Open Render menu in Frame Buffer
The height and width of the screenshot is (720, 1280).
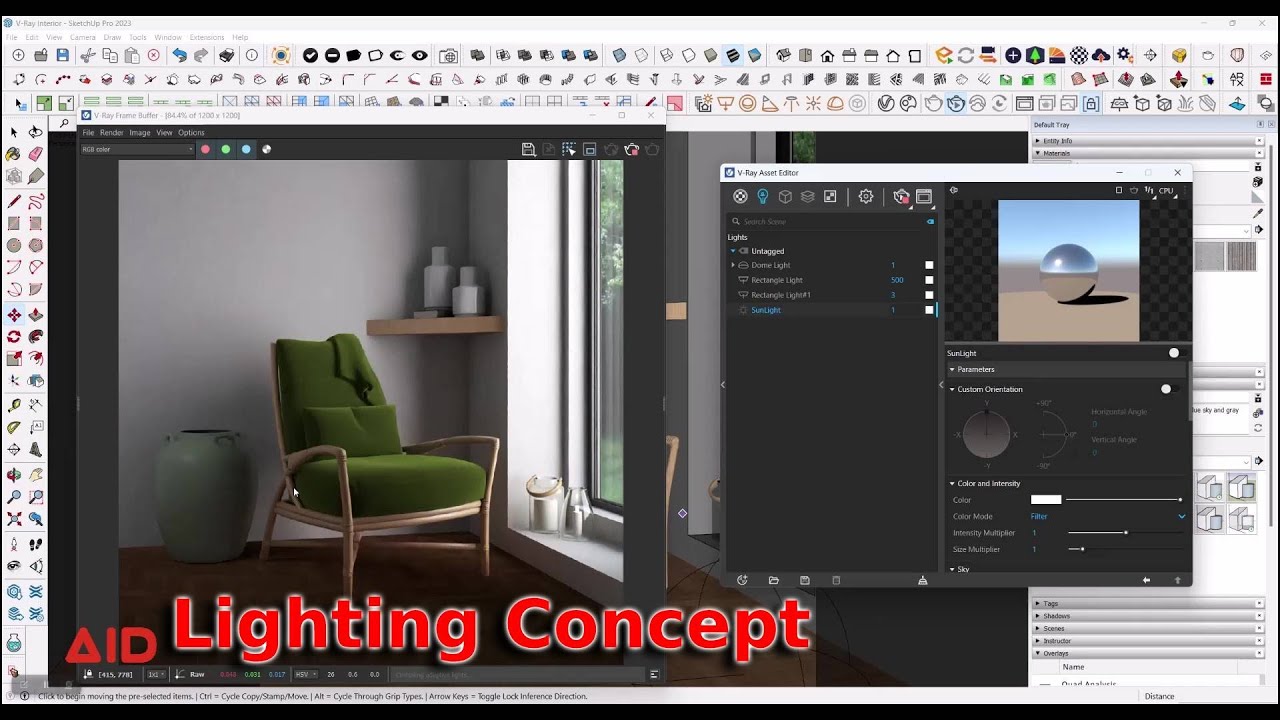111,132
